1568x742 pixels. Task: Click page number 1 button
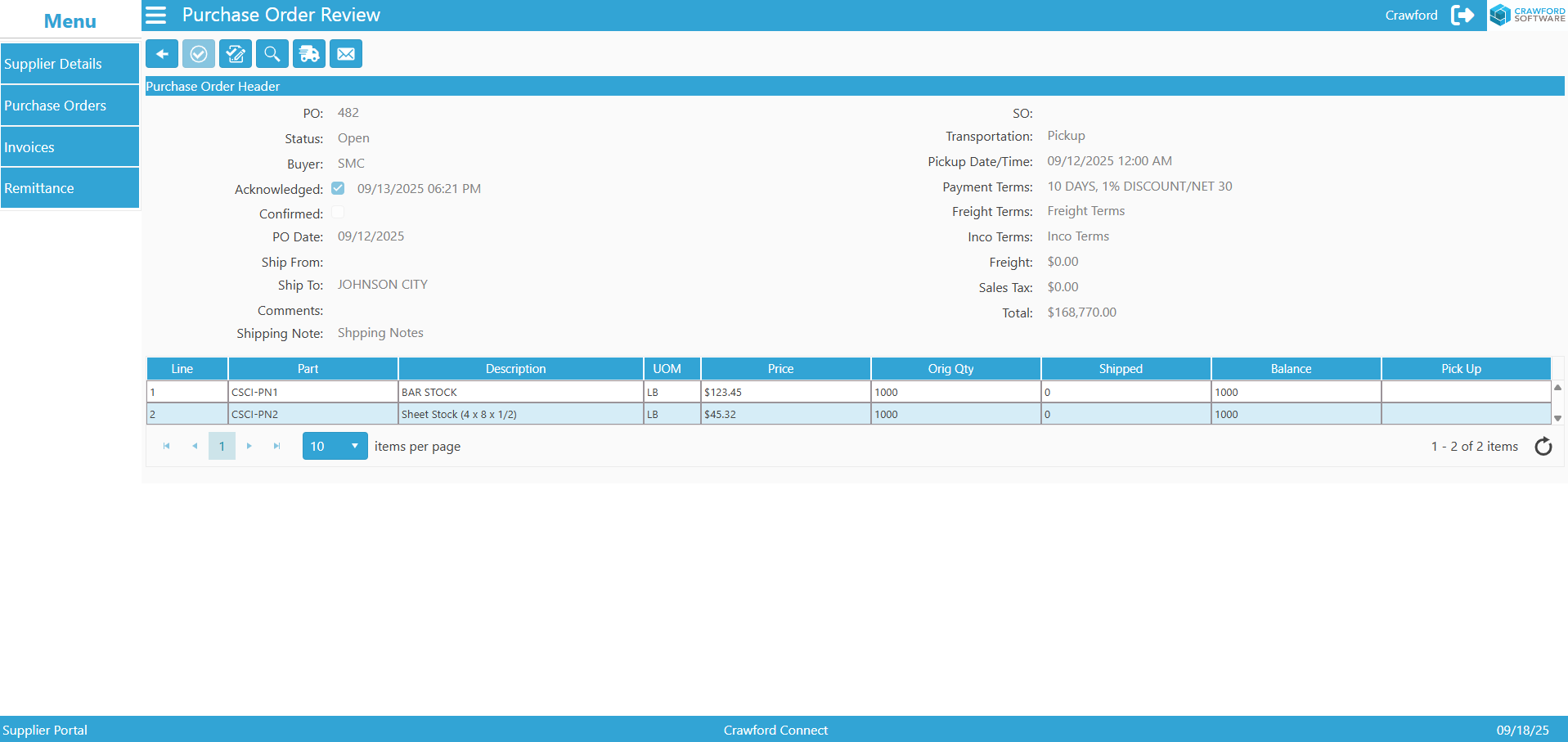point(222,446)
